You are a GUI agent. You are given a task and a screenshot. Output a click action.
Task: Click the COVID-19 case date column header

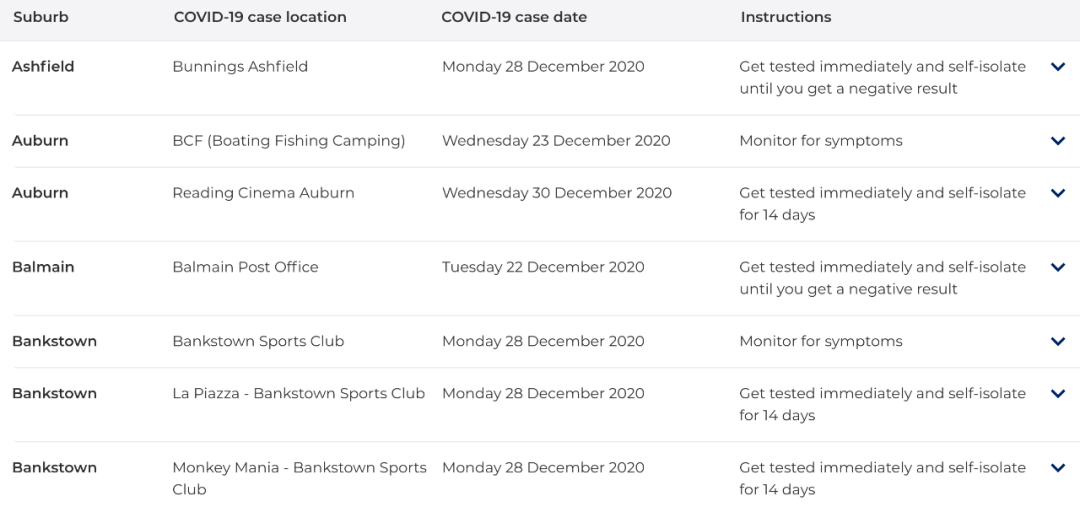514,17
